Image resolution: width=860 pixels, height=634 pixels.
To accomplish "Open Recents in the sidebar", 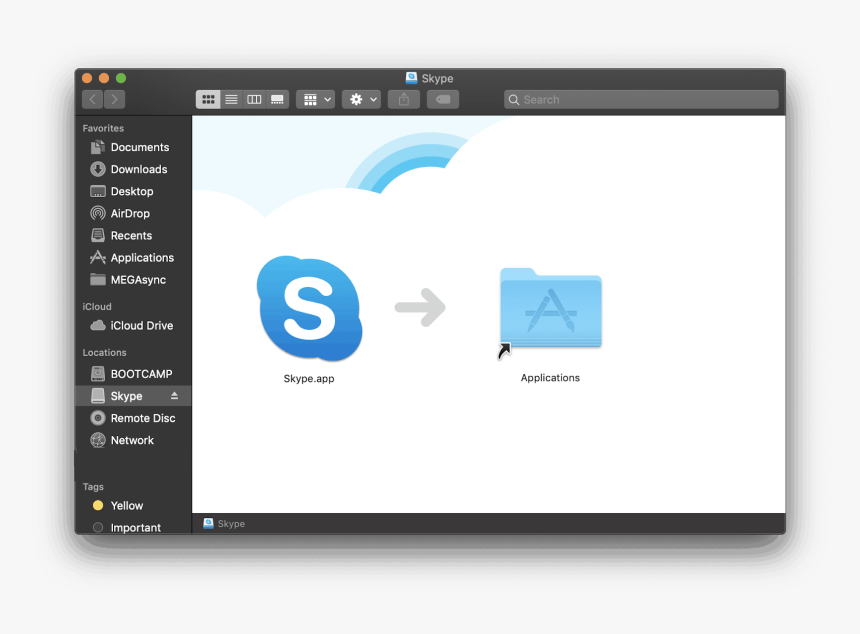I will 133,235.
